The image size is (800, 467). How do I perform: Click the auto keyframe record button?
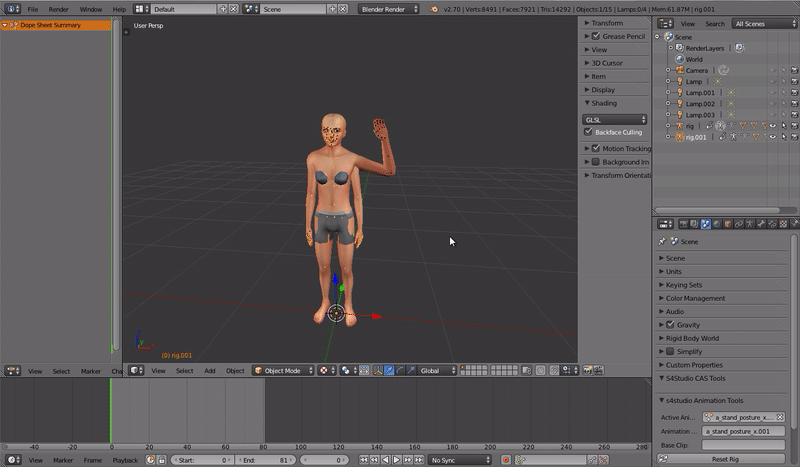[506, 460]
